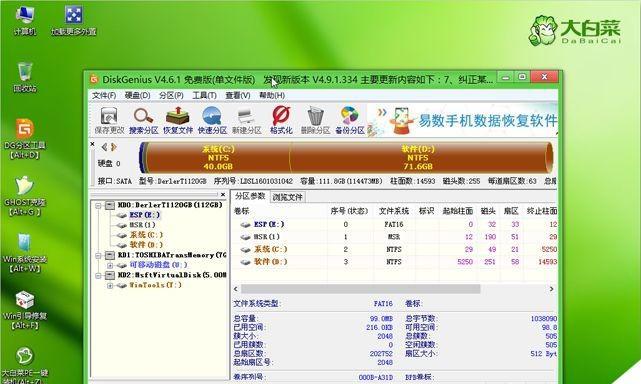Image resolution: width=641 pixels, height=384 pixels.
Task: Click the 新建分区 (New partition) toolbar icon
Action: [247, 120]
